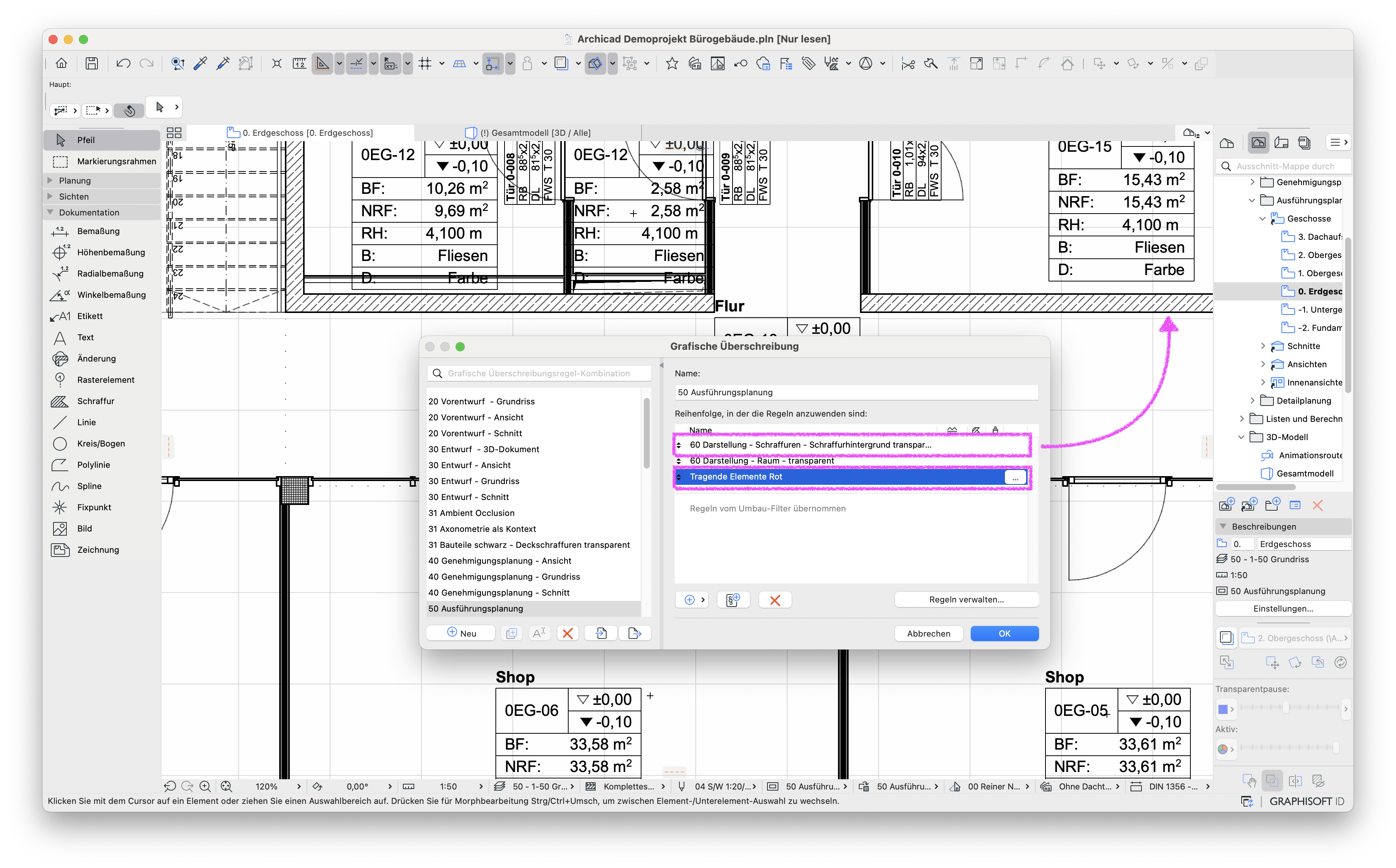The height and width of the screenshot is (868, 1396).
Task: Switch to Gesamtmodell 3D tab
Action: [x=529, y=133]
